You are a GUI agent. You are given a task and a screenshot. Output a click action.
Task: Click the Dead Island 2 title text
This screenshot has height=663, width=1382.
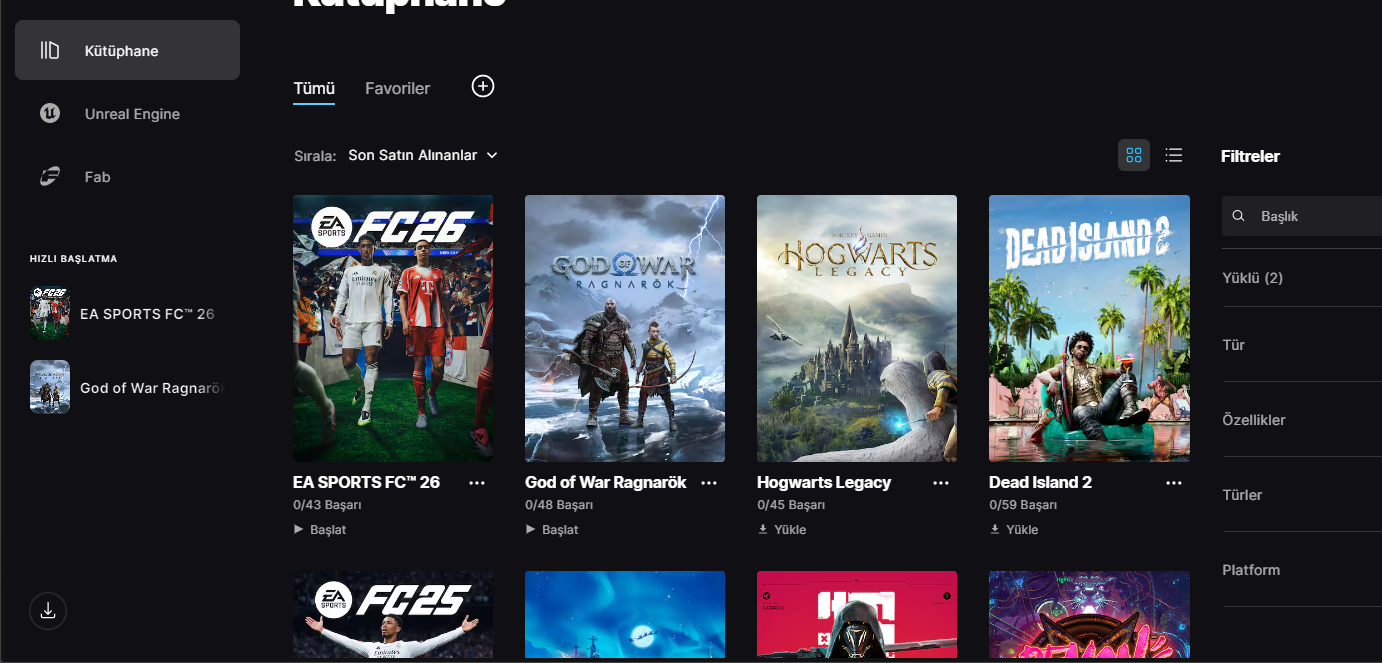click(x=1040, y=482)
